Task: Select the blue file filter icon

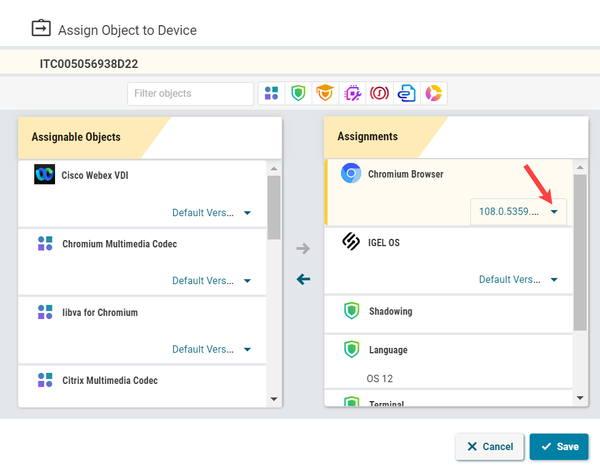Action: click(406, 94)
